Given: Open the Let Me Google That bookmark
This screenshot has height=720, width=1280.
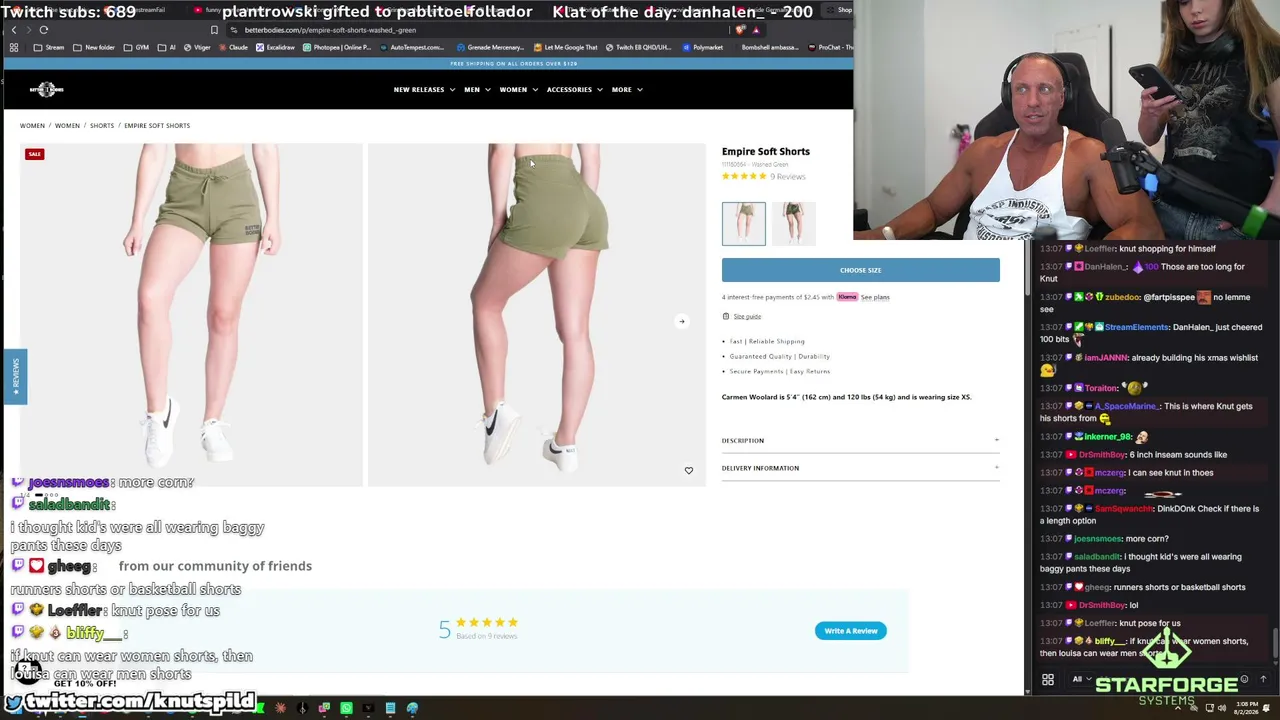Looking at the screenshot, I should click(x=566, y=47).
